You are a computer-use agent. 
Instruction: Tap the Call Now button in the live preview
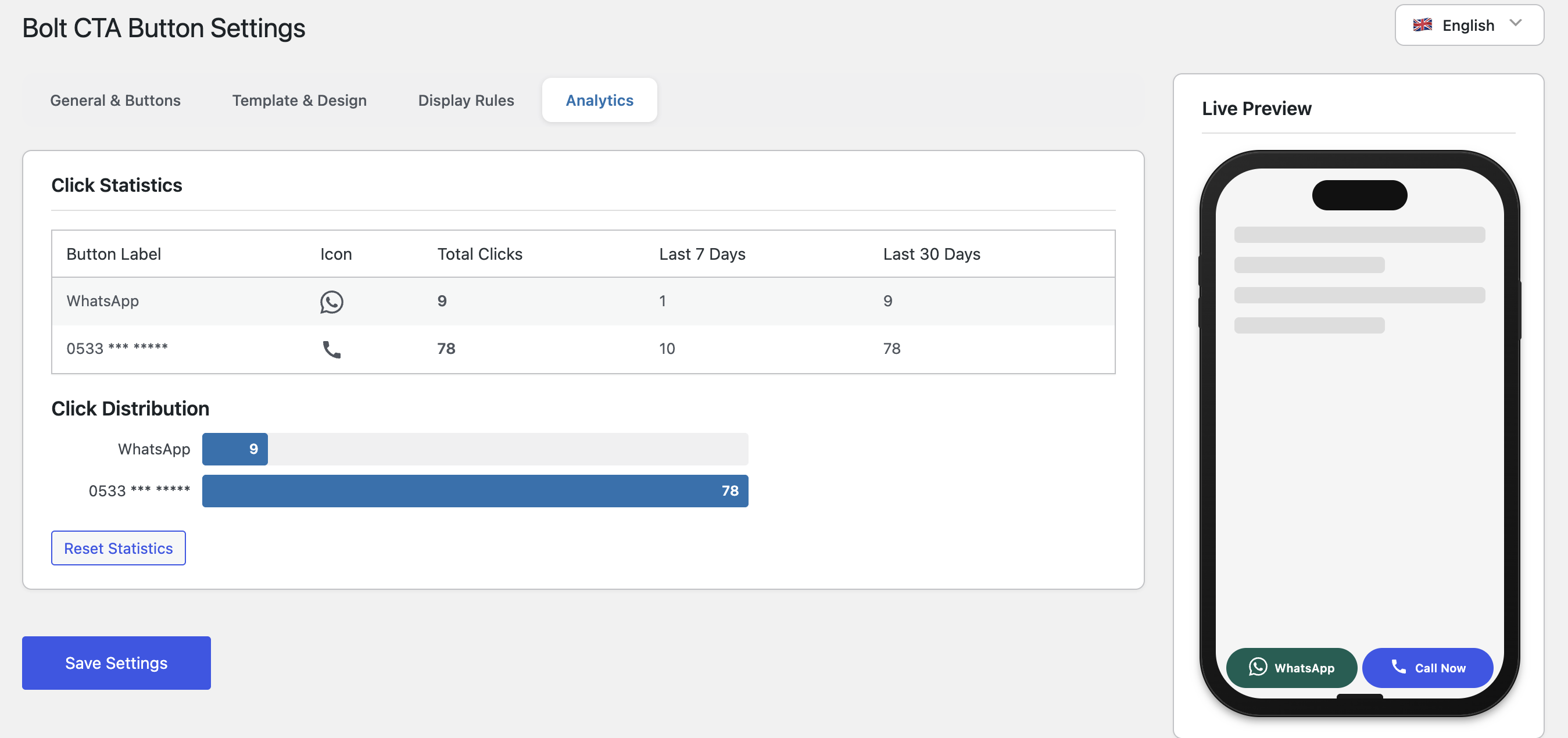[1427, 668]
